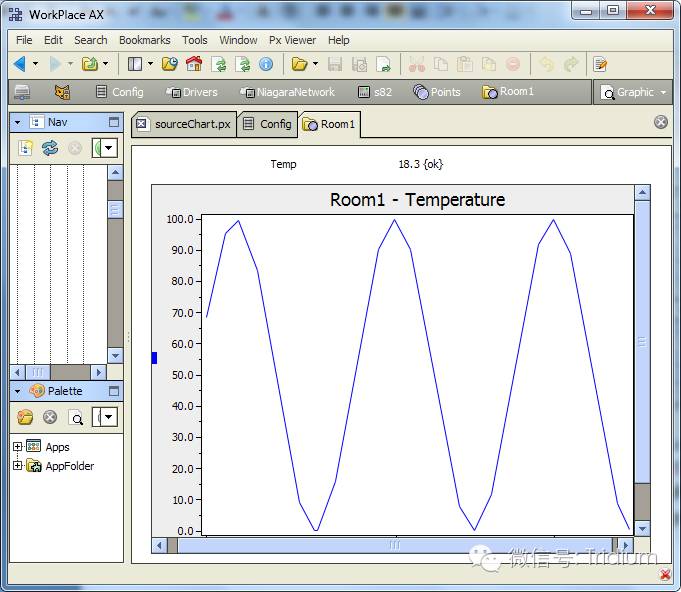Screen dimensions: 681x592
Task: Open the Open-folder dropdown arrow
Action: 315,64
